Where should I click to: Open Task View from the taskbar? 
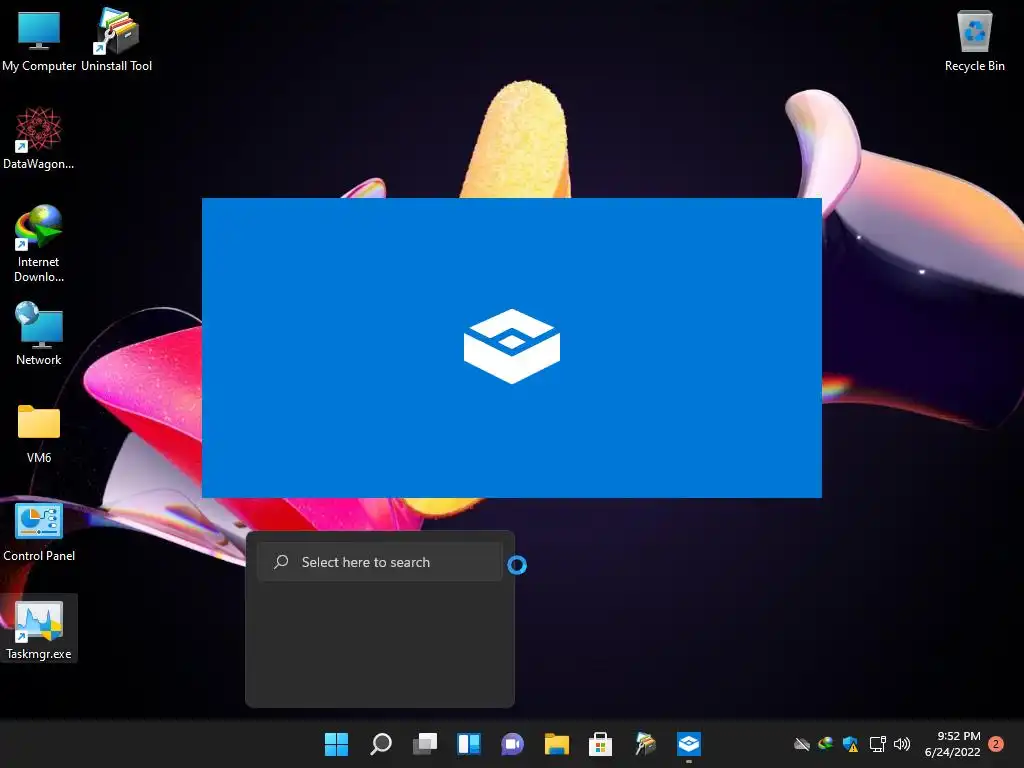click(x=424, y=744)
